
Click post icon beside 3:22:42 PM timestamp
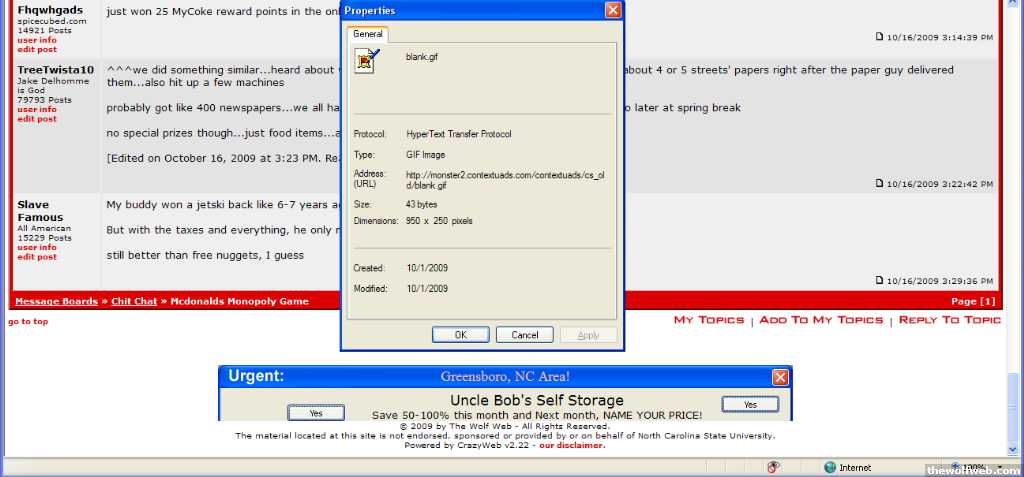880,183
